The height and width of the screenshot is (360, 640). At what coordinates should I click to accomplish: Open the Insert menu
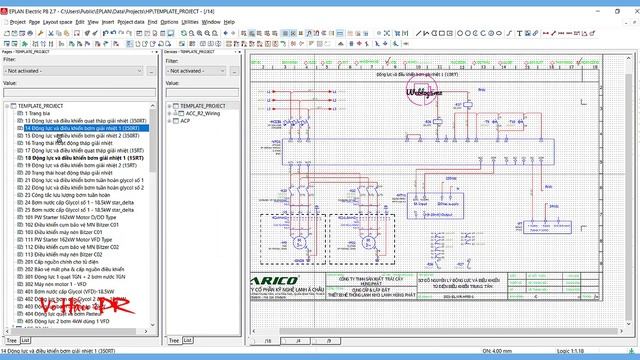pyautogui.click(x=108, y=22)
